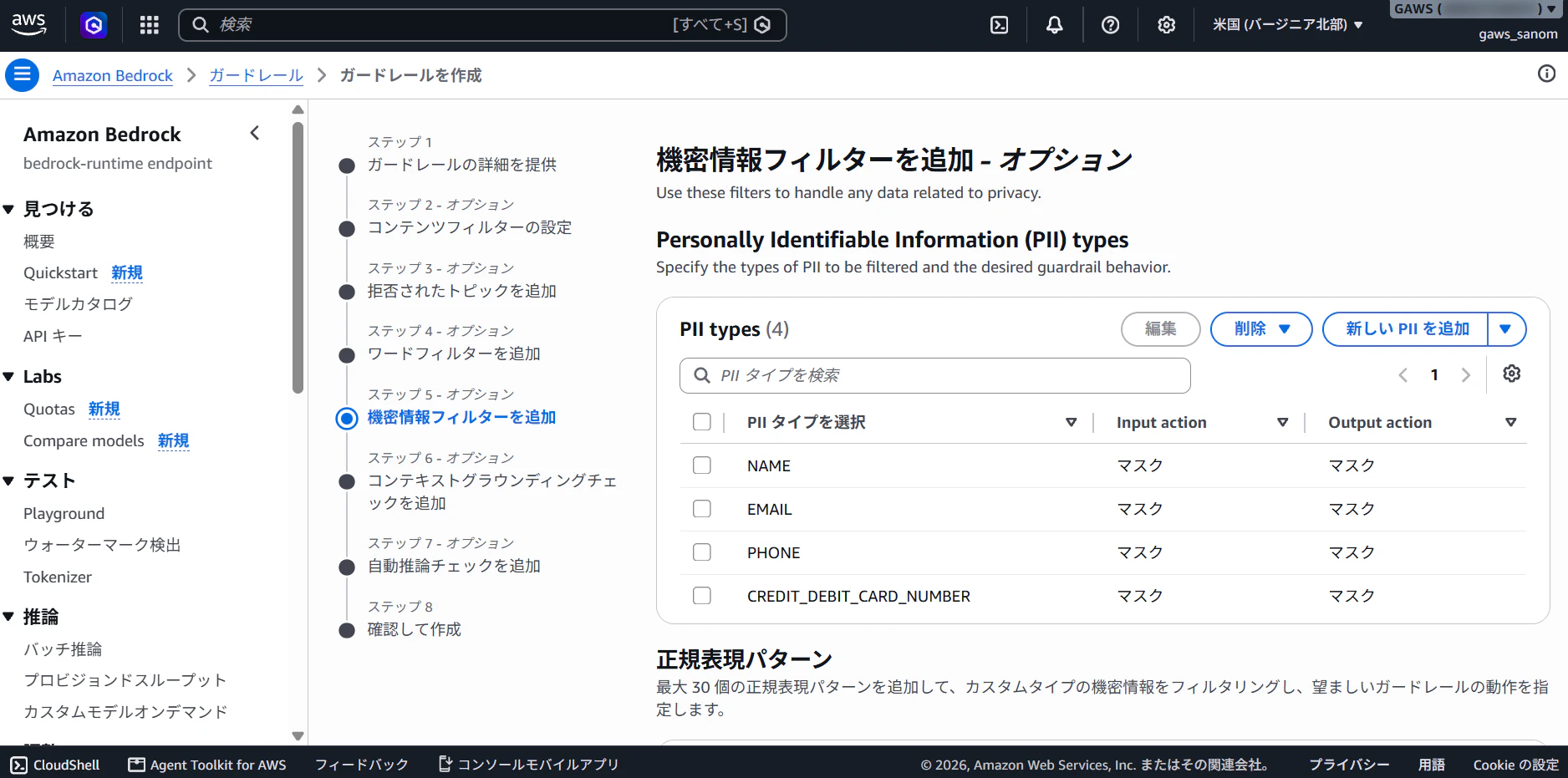Check the NAME PII row

(x=702, y=465)
